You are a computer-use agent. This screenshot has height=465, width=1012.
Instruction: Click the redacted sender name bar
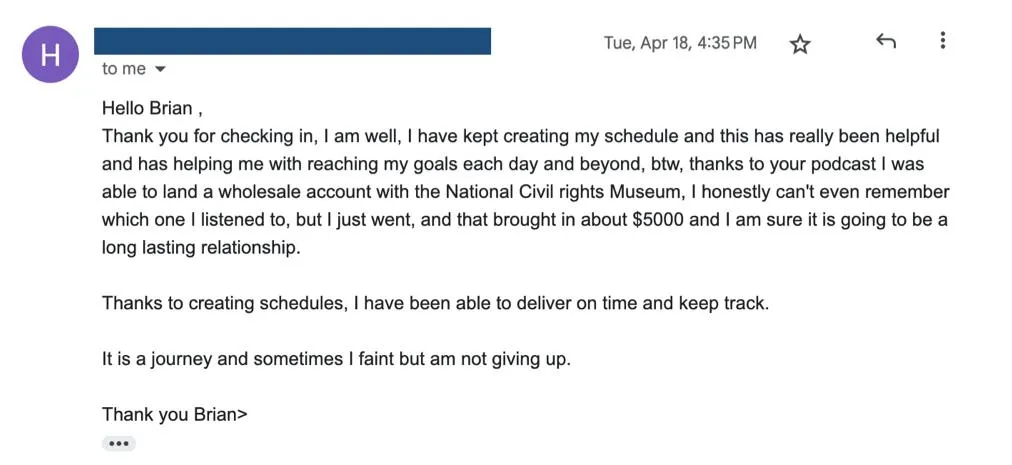coord(292,41)
